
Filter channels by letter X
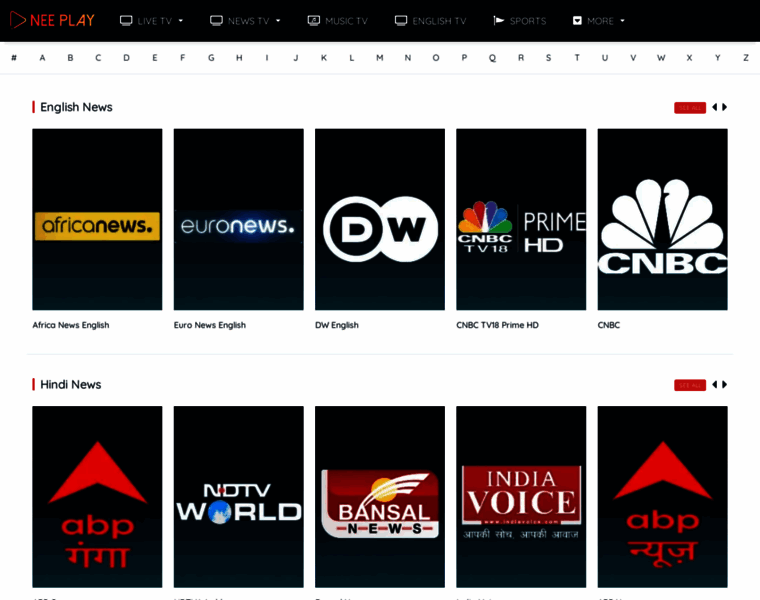click(x=689, y=58)
